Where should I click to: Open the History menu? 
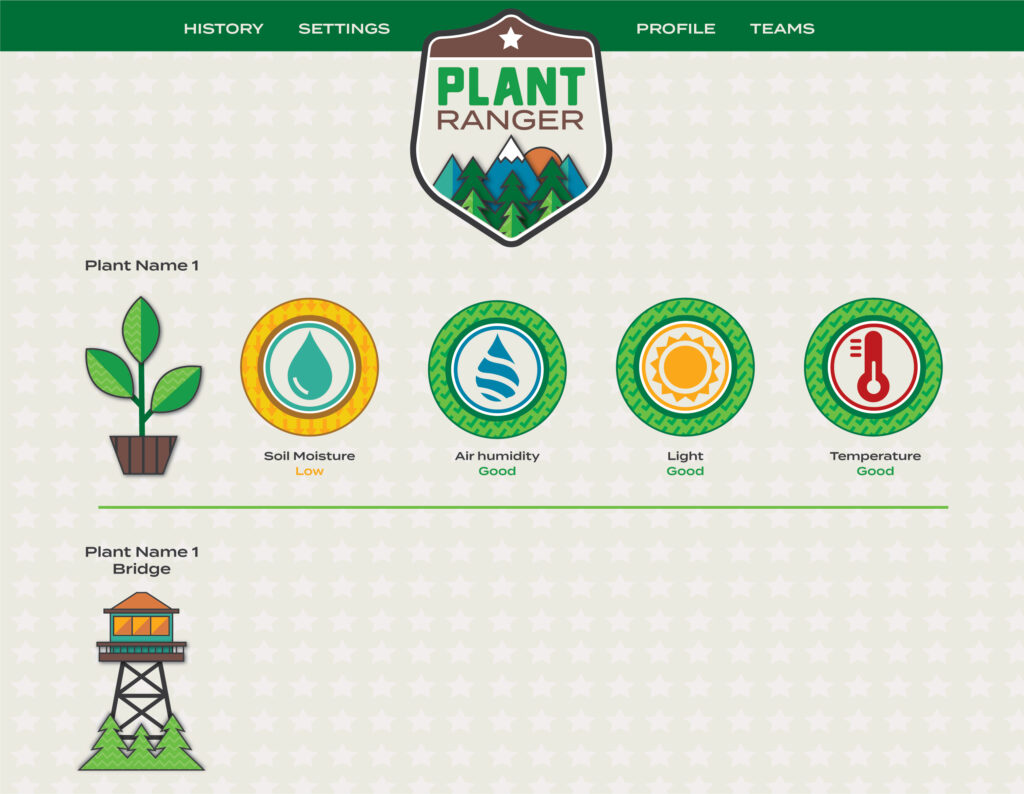[x=223, y=29]
